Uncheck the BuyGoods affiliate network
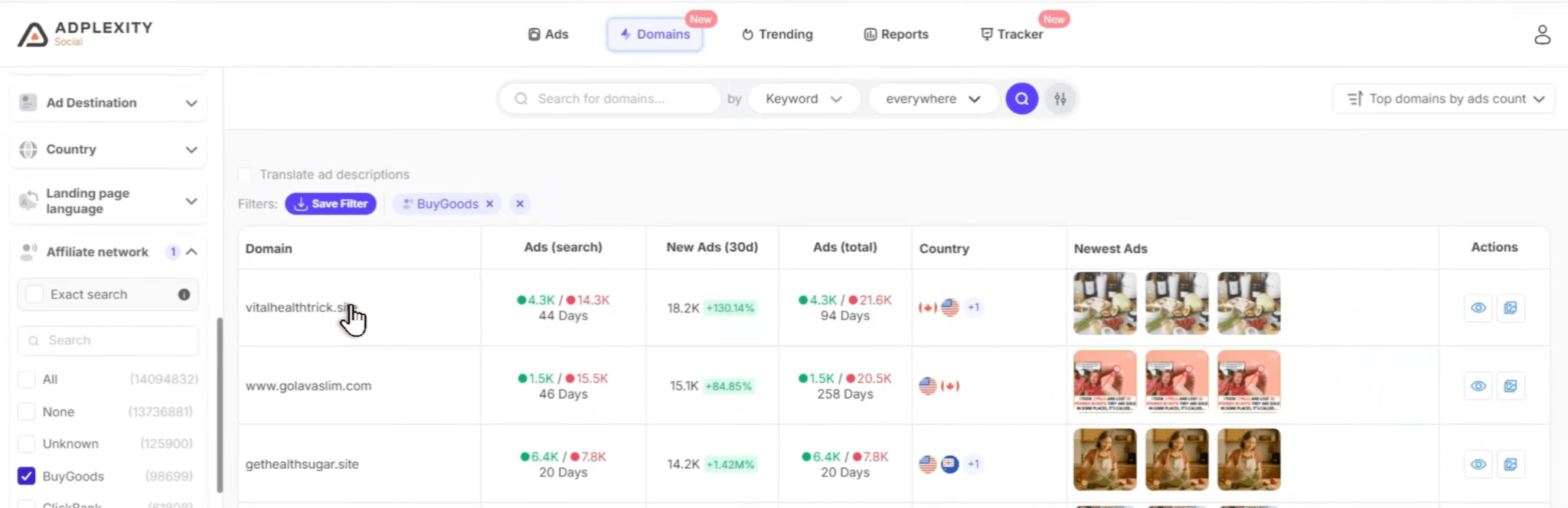Screen dimensions: 1568x508 point(26,476)
